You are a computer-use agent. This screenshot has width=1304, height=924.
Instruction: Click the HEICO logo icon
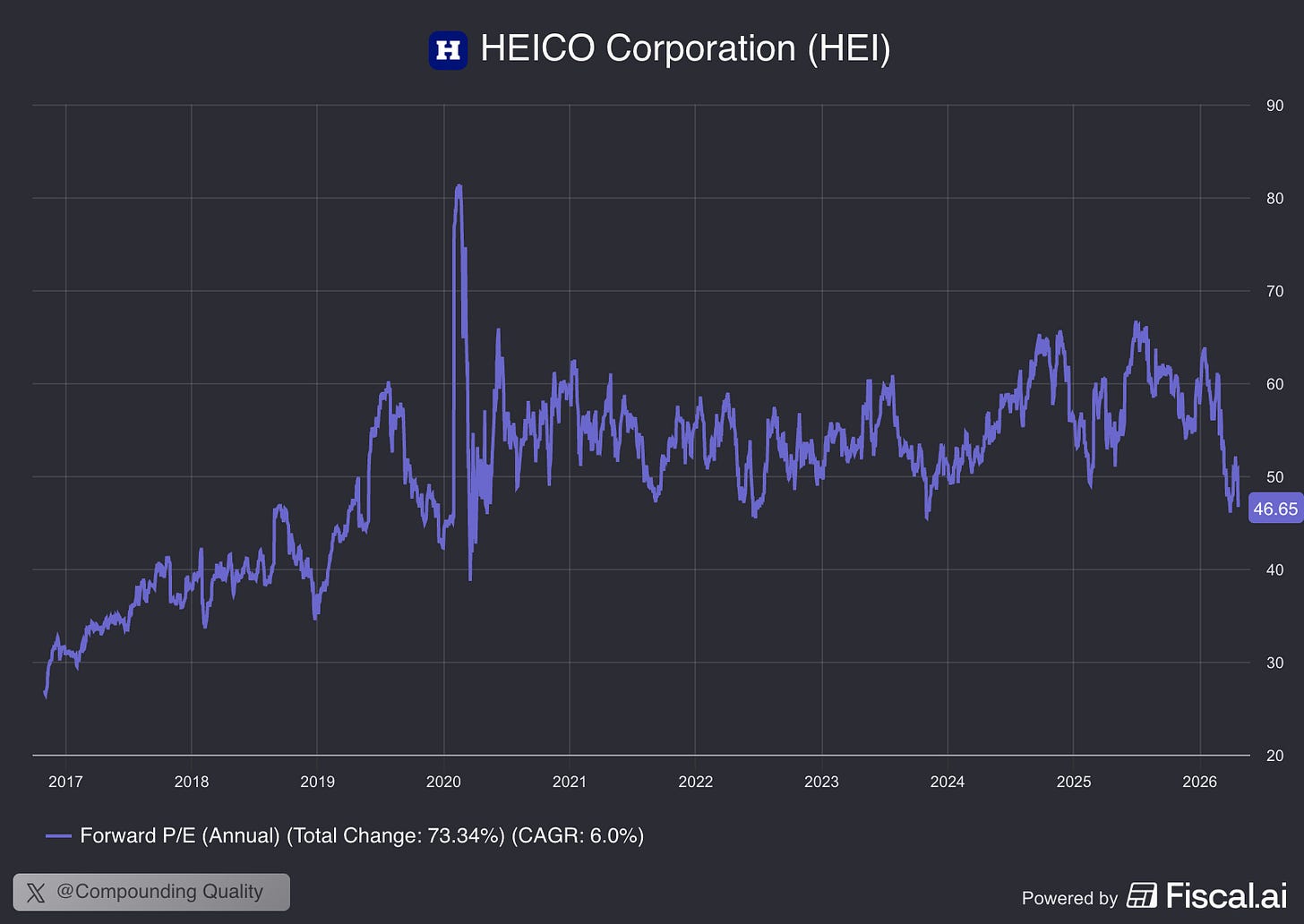click(448, 50)
